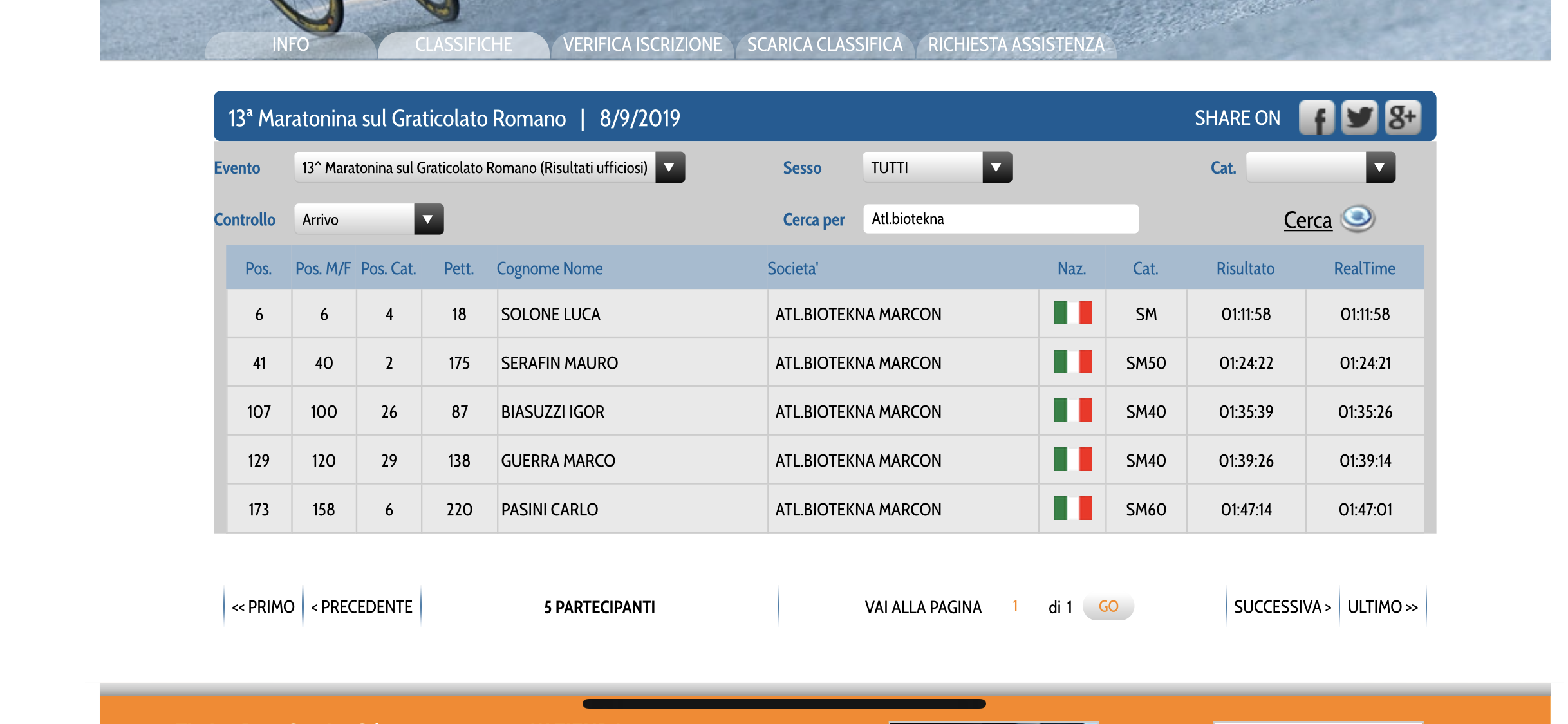Image resolution: width=1568 pixels, height=724 pixels.
Task: Click Risultato value 01:39:26
Action: point(1246,461)
